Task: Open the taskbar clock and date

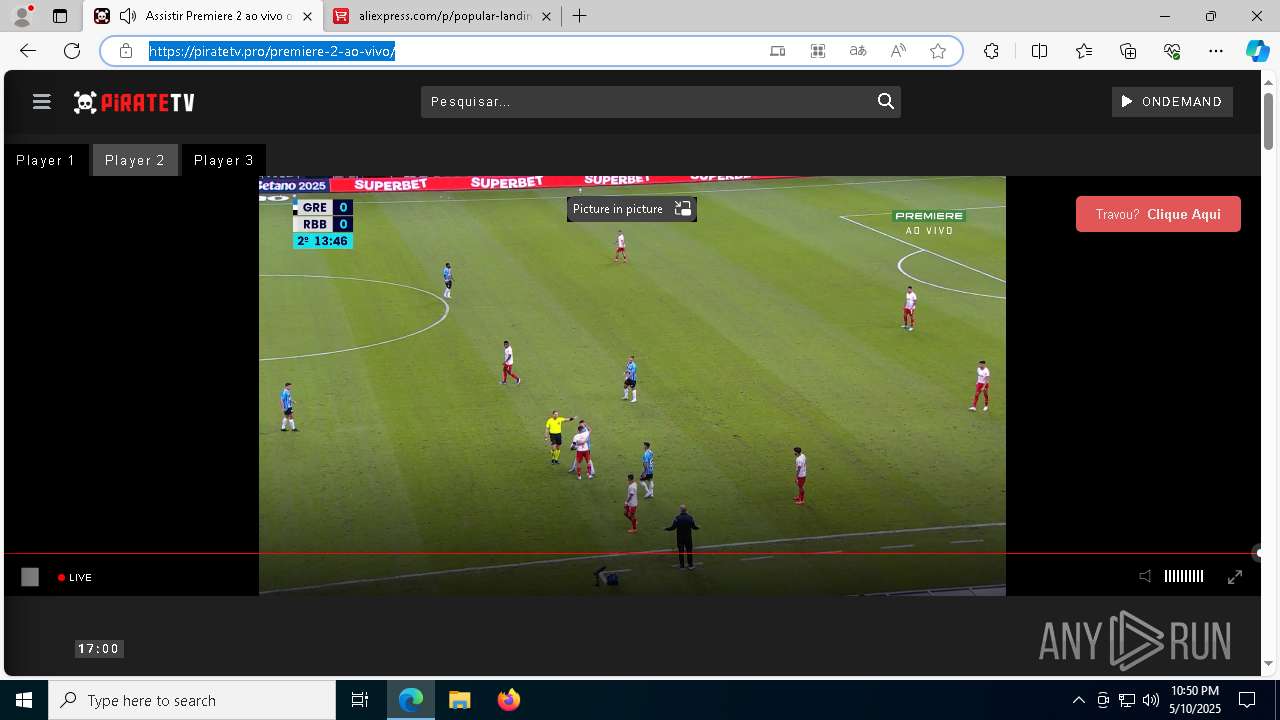Action: (x=1195, y=700)
